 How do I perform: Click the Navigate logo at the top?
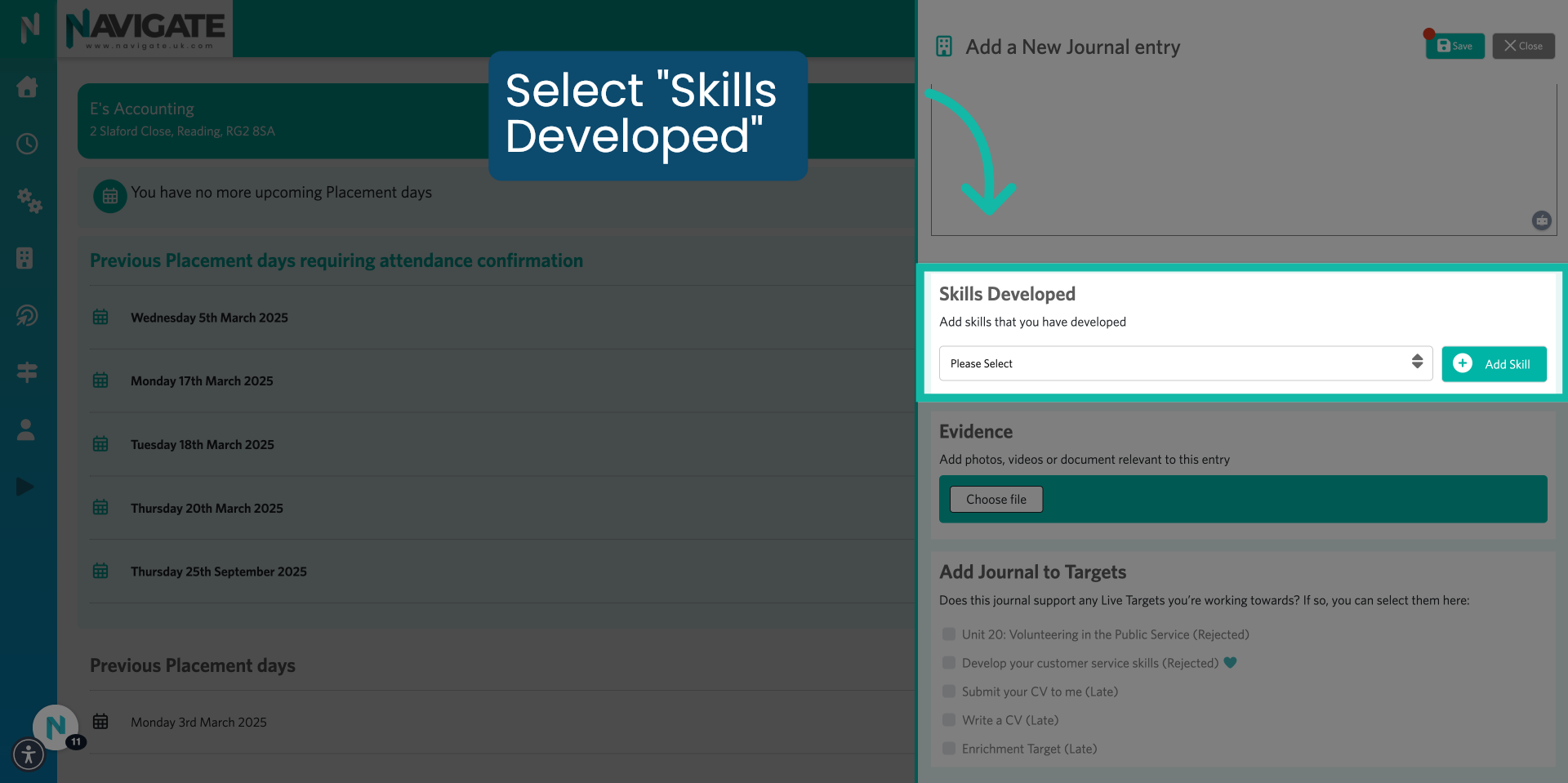coord(145,28)
